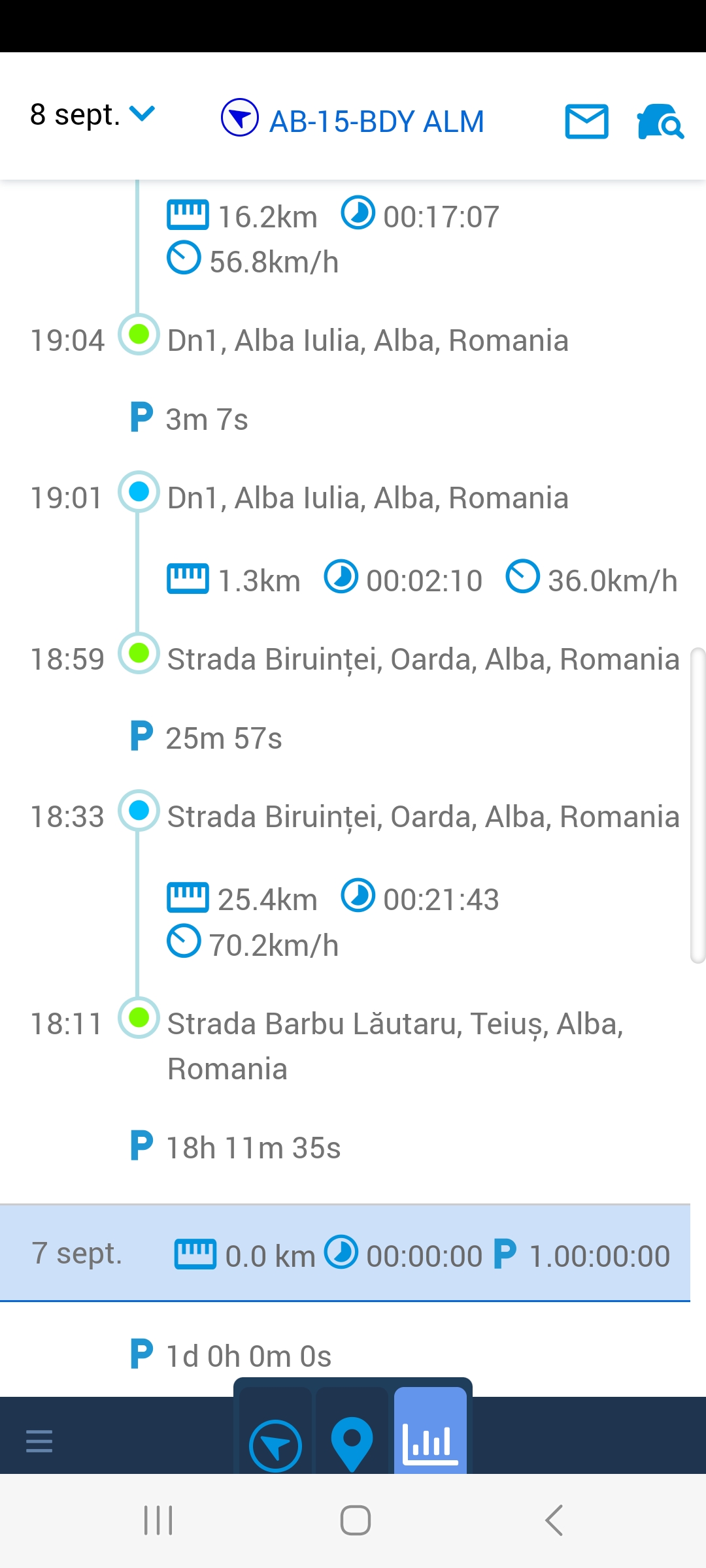This screenshot has width=706, height=1568.
Task: Tap the vehicle search icon
Action: click(x=660, y=122)
